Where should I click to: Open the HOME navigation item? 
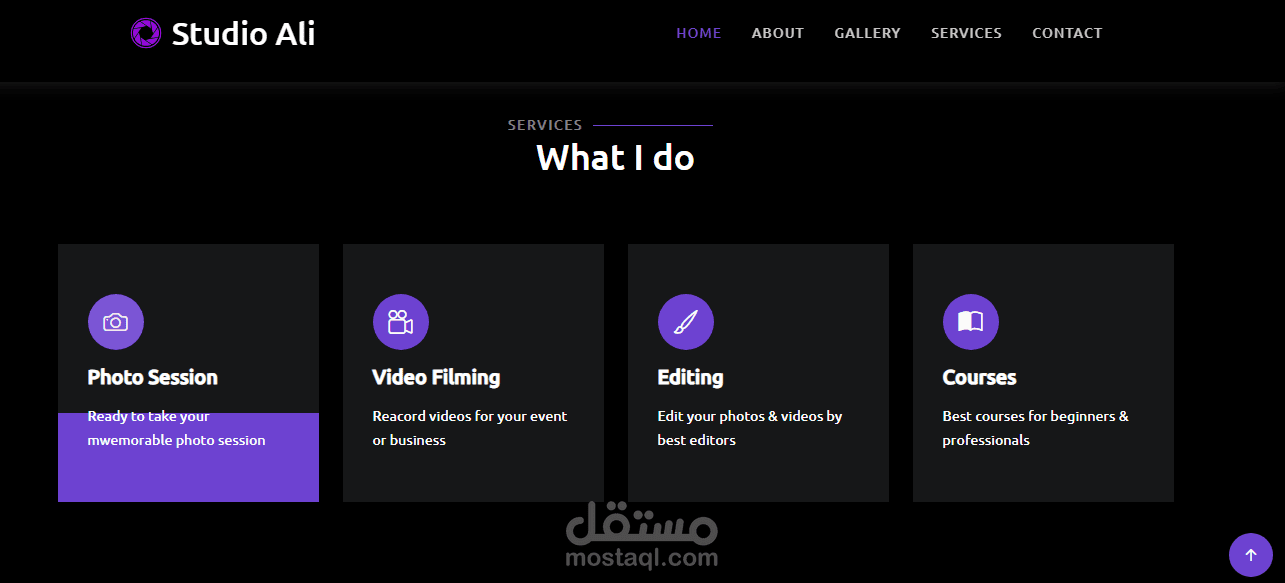click(699, 33)
